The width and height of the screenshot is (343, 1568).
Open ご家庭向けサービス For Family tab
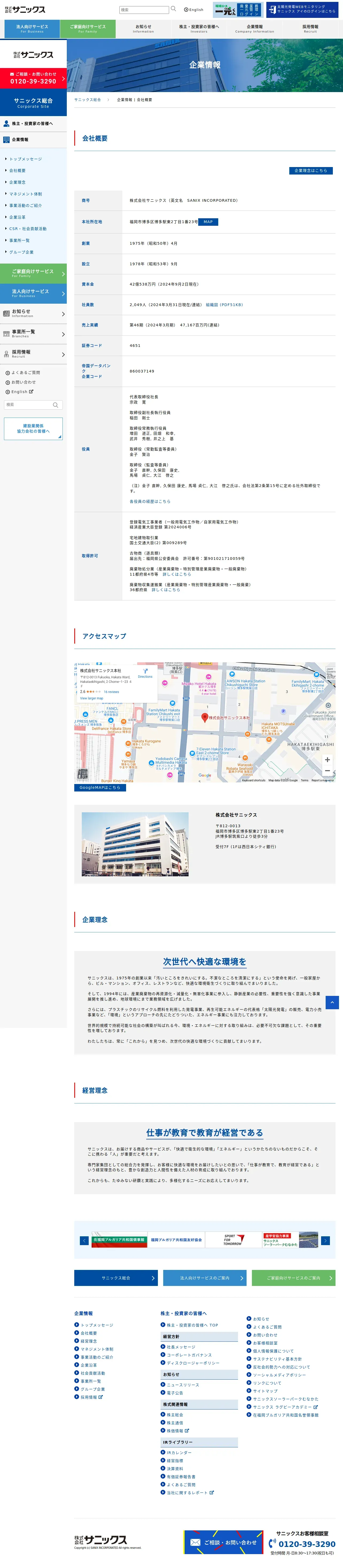(88, 29)
